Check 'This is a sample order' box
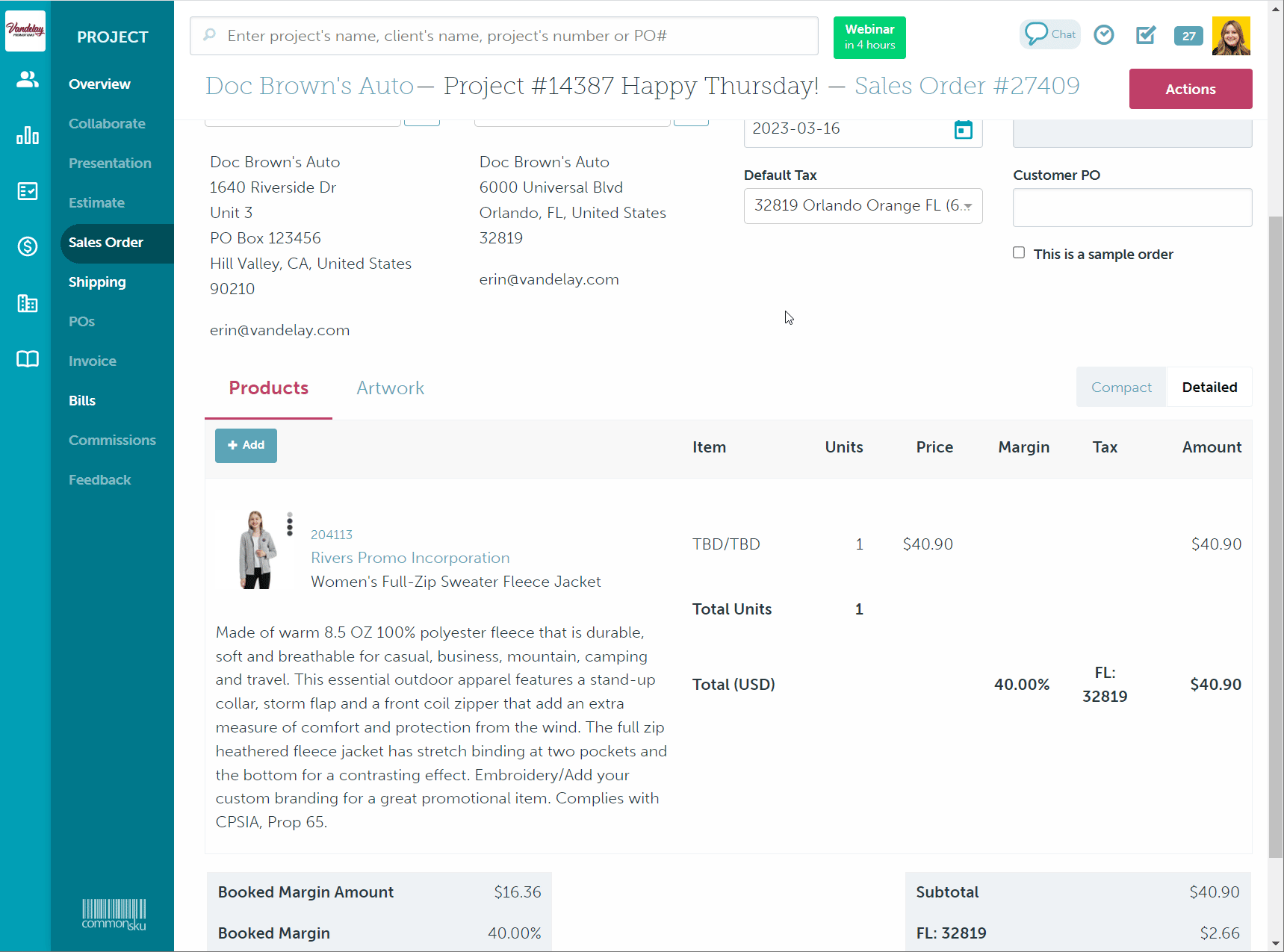1284x952 pixels. pos(1019,253)
